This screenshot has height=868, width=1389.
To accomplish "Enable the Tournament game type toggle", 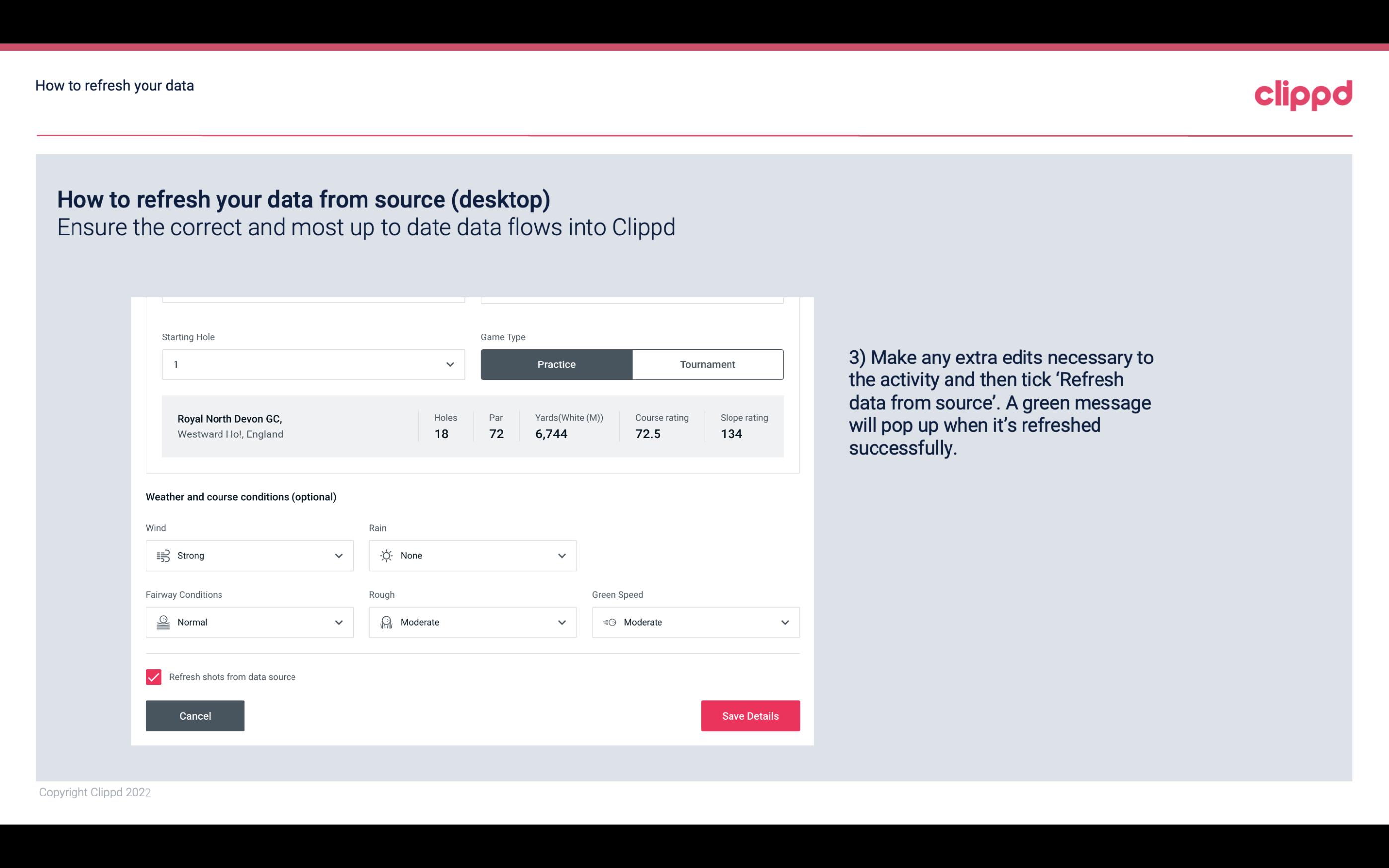I will 707,364.
